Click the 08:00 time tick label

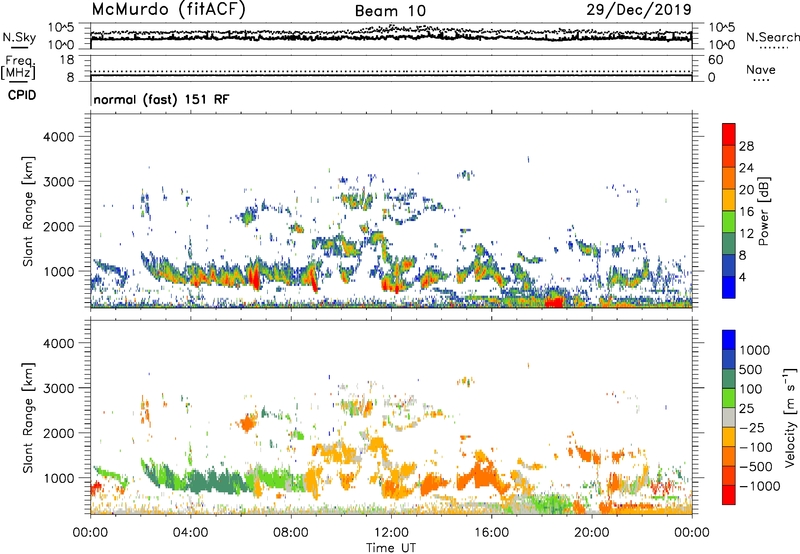coord(291,533)
